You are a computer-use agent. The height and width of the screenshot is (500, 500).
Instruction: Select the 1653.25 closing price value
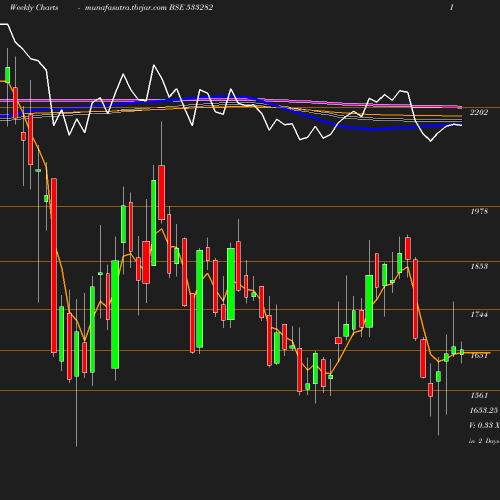[x=484, y=410]
